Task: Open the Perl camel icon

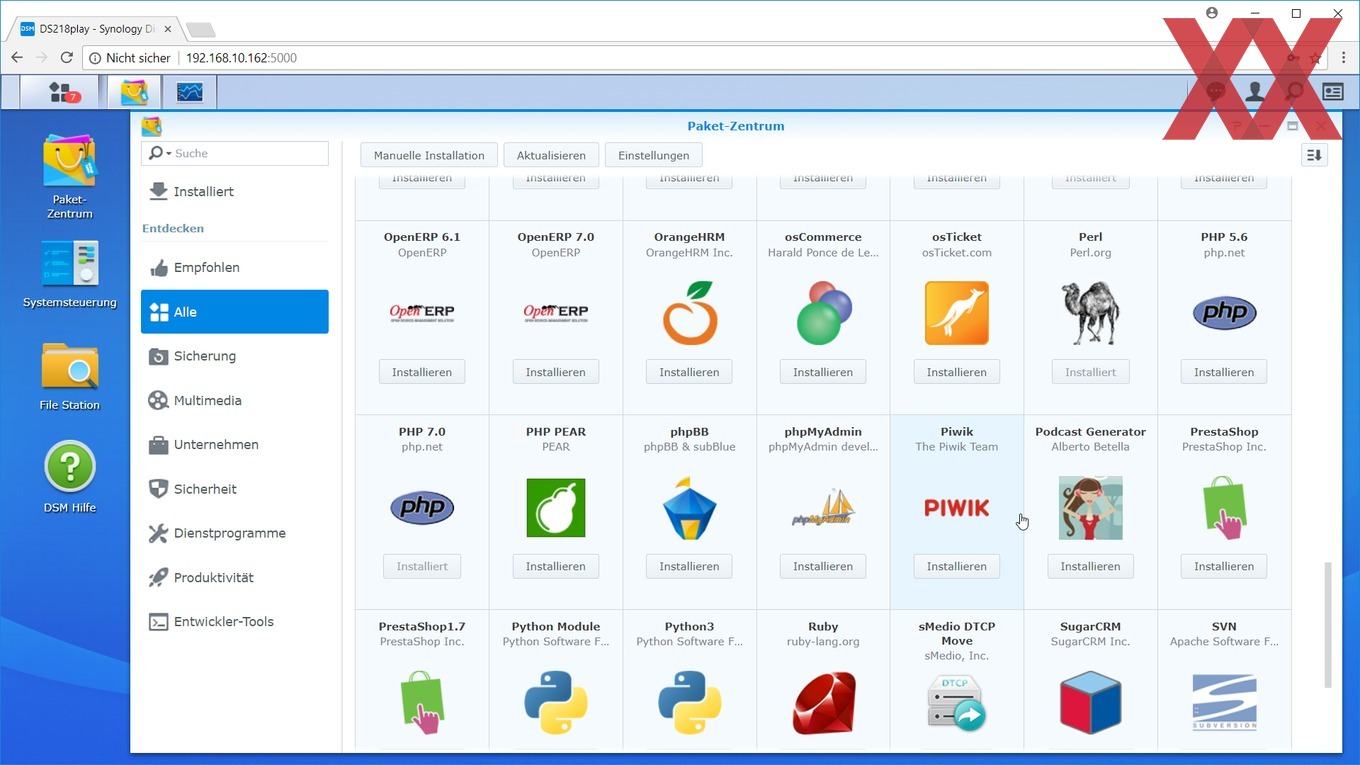Action: click(x=1090, y=313)
